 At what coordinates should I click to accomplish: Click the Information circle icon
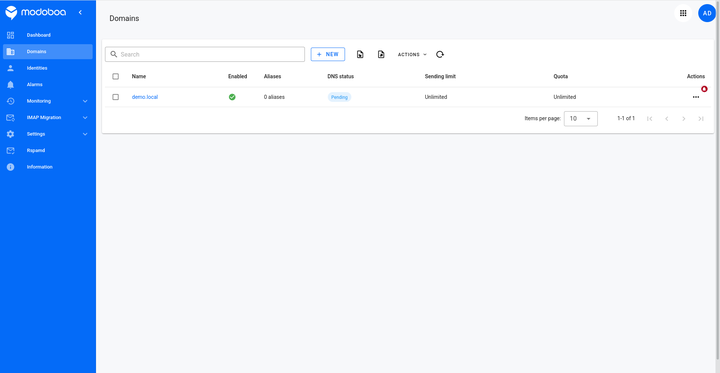coord(11,167)
